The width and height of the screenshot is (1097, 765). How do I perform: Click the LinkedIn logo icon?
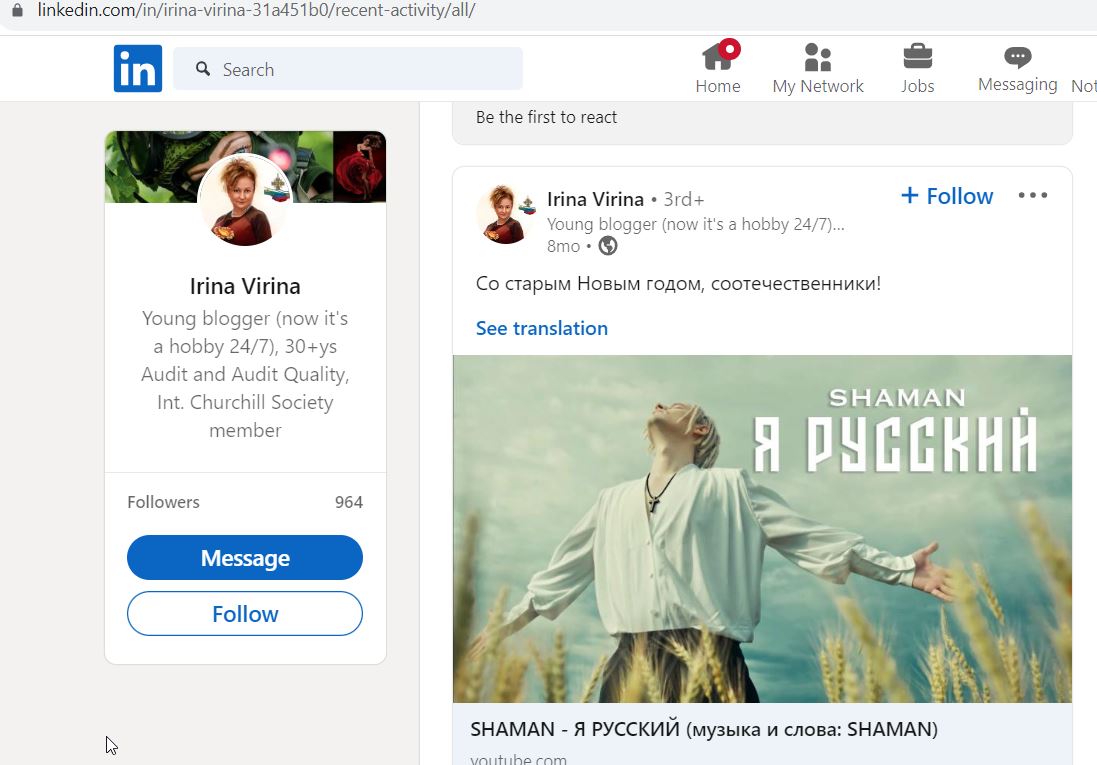point(138,69)
